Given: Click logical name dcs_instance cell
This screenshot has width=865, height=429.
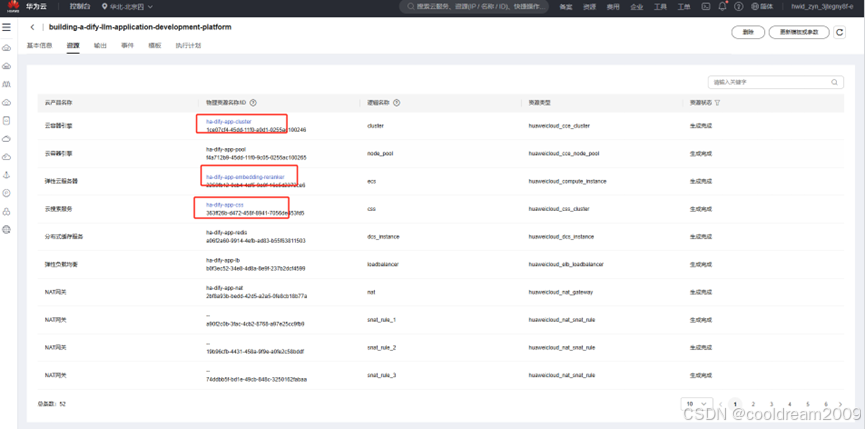Looking at the screenshot, I should click(383, 237).
